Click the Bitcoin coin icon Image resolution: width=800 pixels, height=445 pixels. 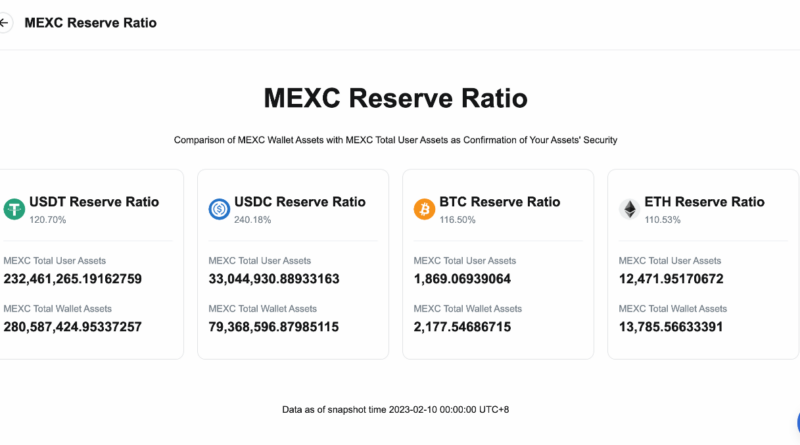(x=424, y=209)
